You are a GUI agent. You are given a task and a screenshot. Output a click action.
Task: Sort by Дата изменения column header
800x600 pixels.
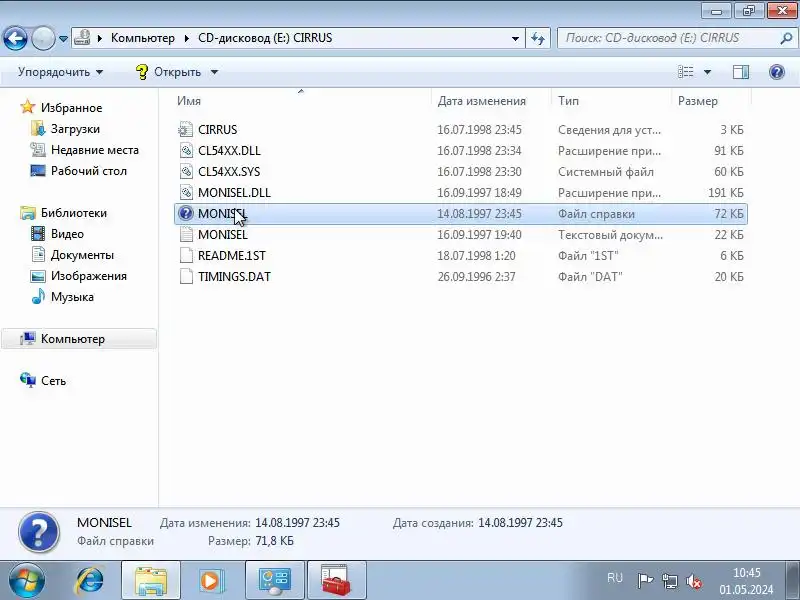[x=481, y=101]
